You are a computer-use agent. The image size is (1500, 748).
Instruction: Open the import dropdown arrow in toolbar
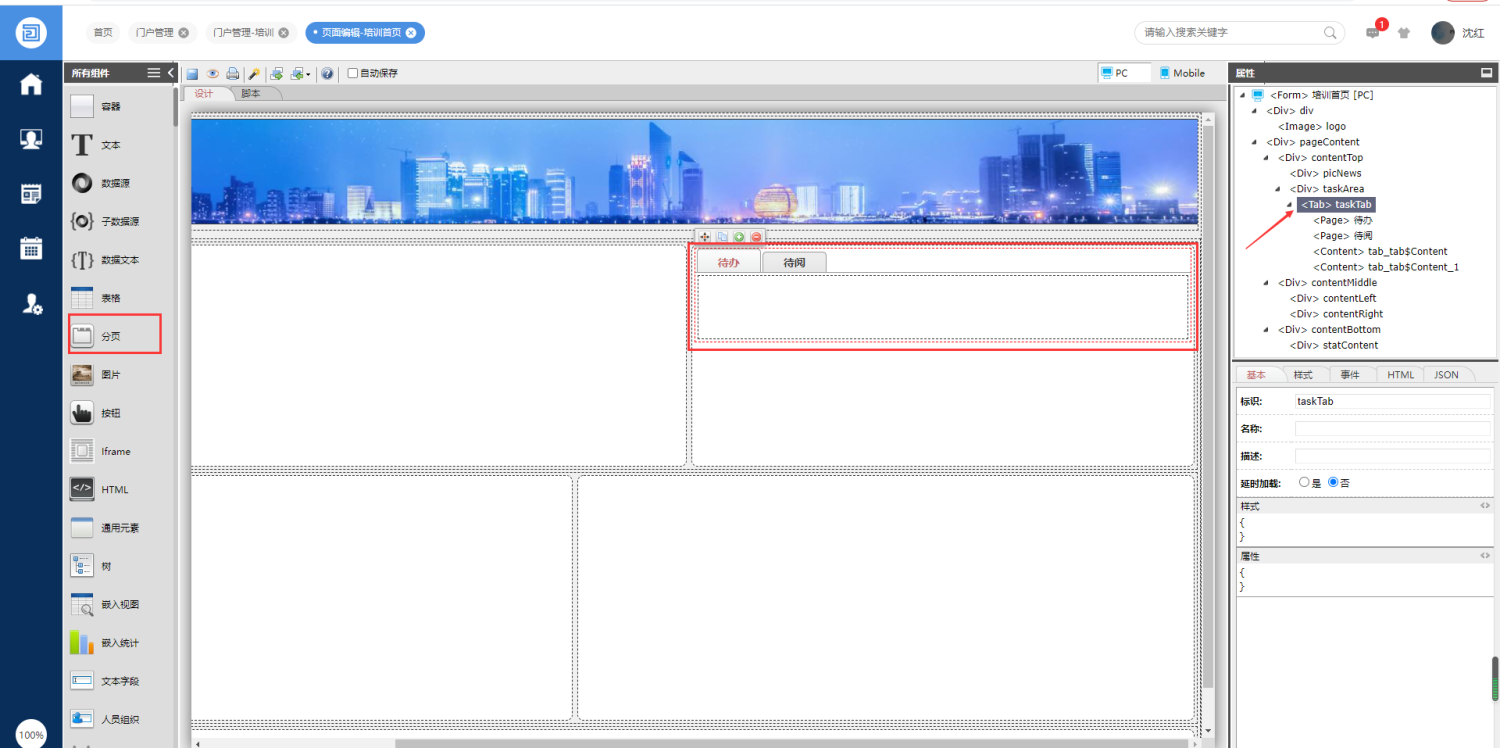[x=308, y=74]
